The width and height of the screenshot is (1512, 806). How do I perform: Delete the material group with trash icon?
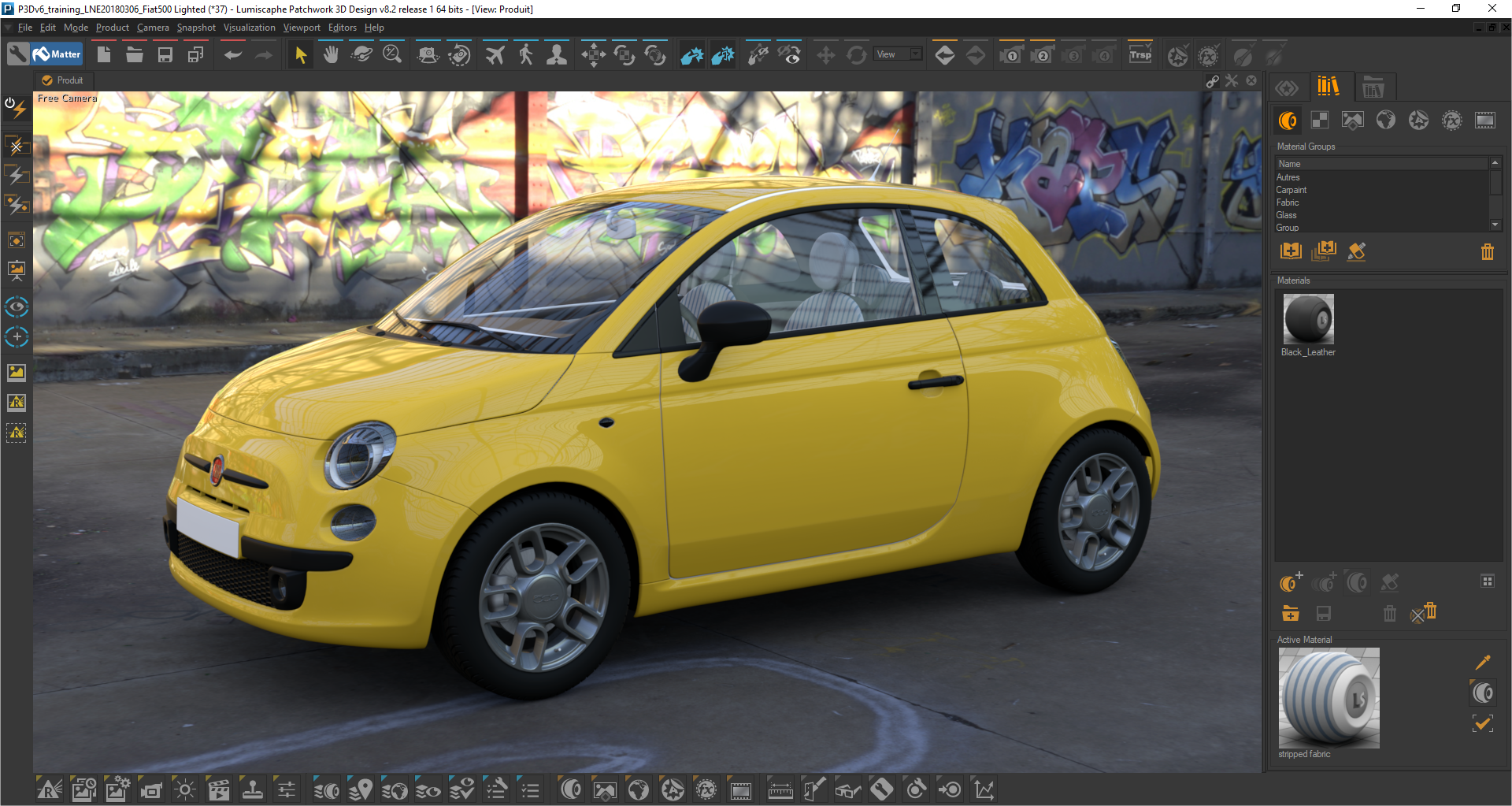1487,252
